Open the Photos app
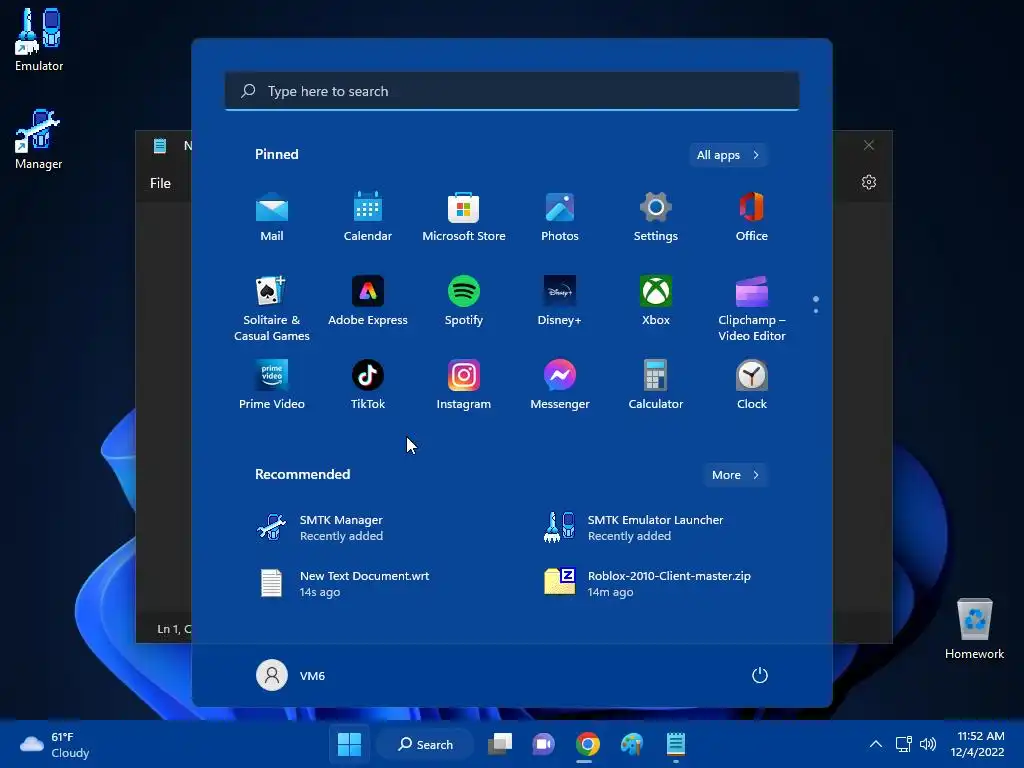1024x768 pixels. (560, 217)
